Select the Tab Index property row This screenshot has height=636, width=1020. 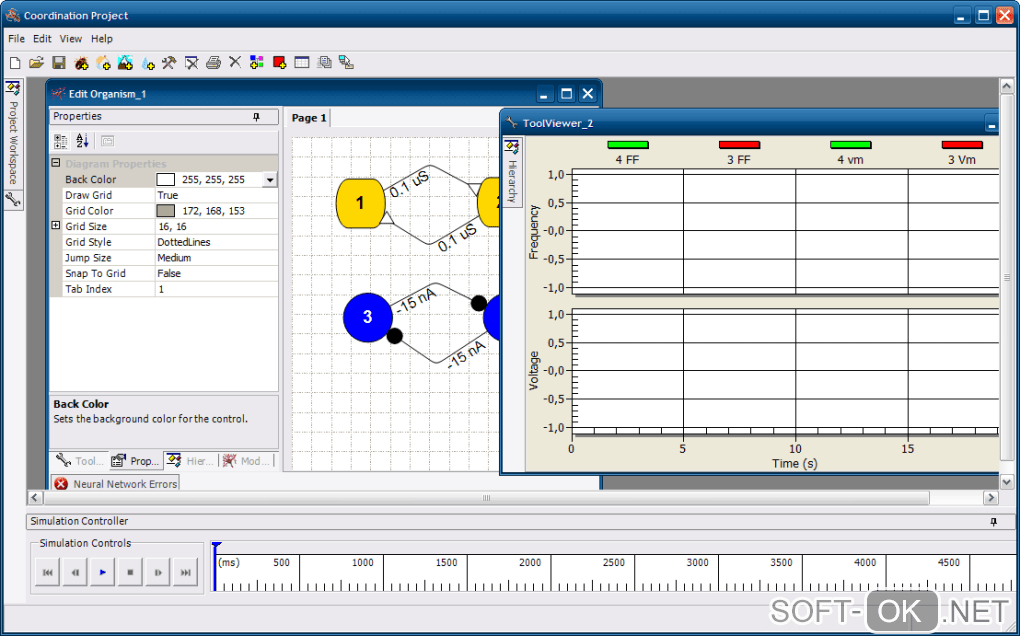165,289
